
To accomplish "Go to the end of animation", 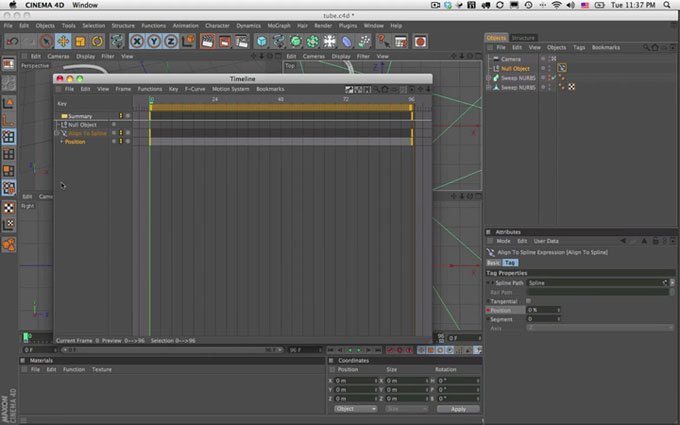I will (x=378, y=350).
